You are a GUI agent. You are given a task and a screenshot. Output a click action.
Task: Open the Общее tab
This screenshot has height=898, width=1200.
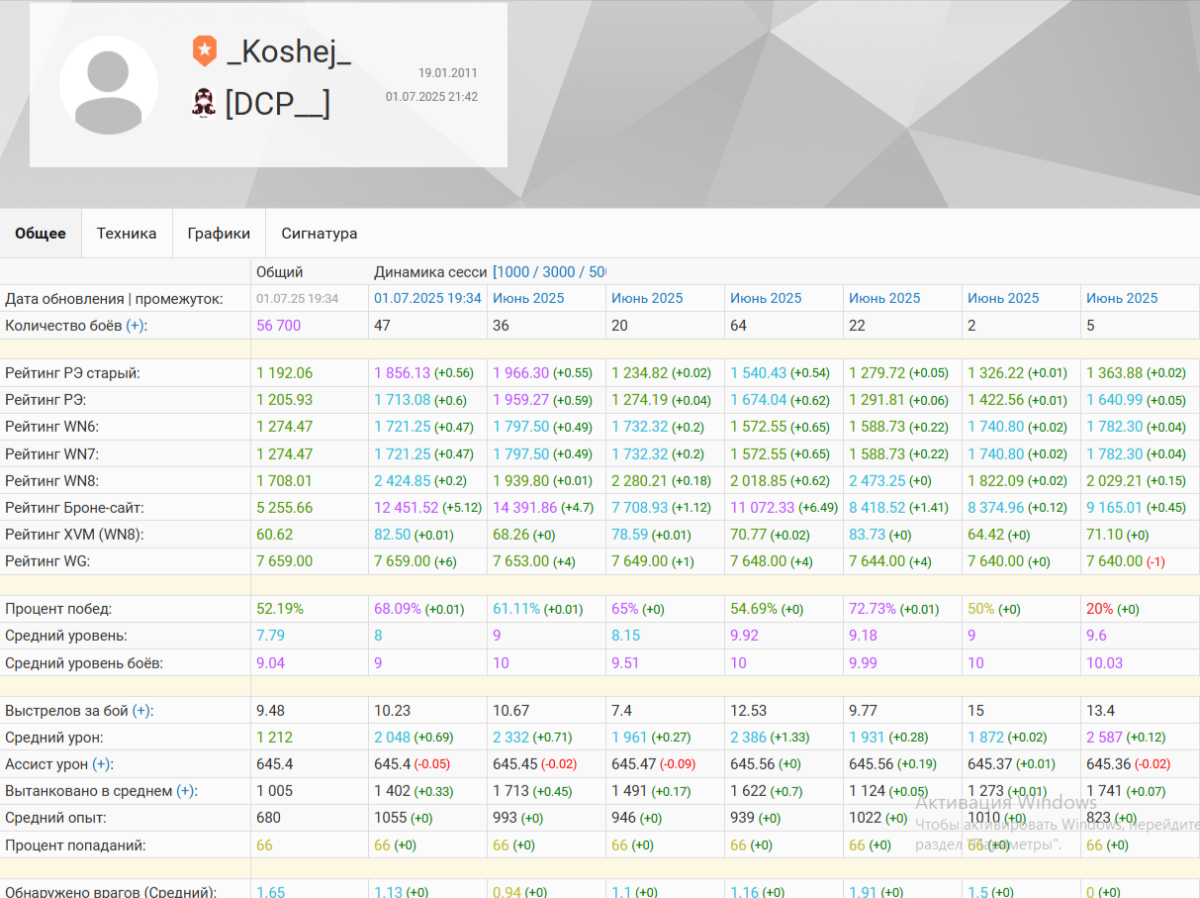click(x=40, y=233)
